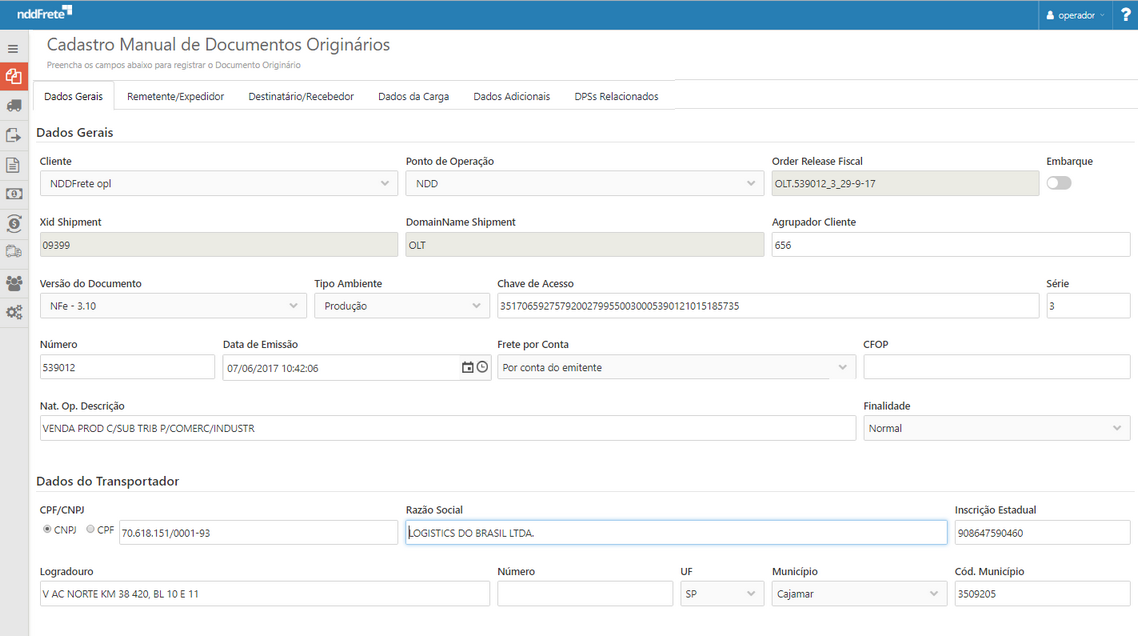Screen dimensions: 1138x636
Task: Select the CNPJ radio button
Action: (x=47, y=530)
